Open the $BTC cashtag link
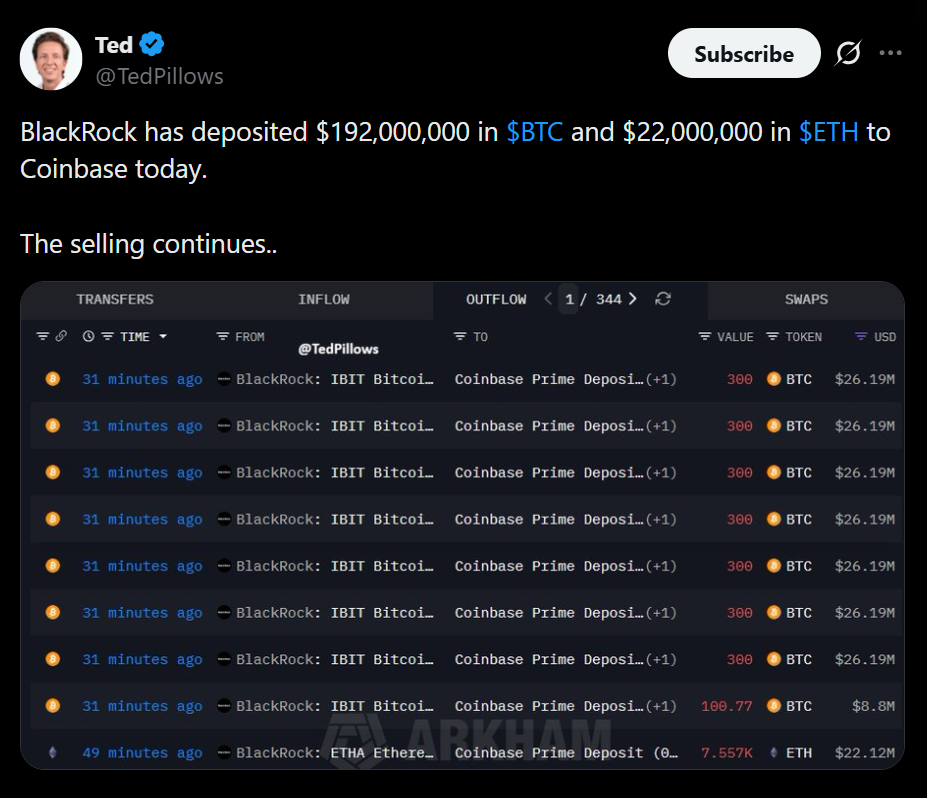 point(535,132)
